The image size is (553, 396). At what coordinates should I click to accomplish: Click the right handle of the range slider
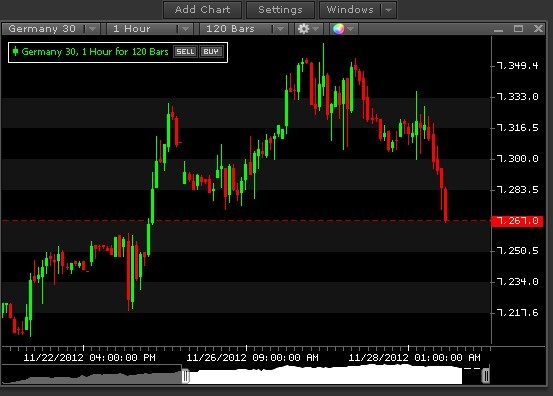[486, 376]
